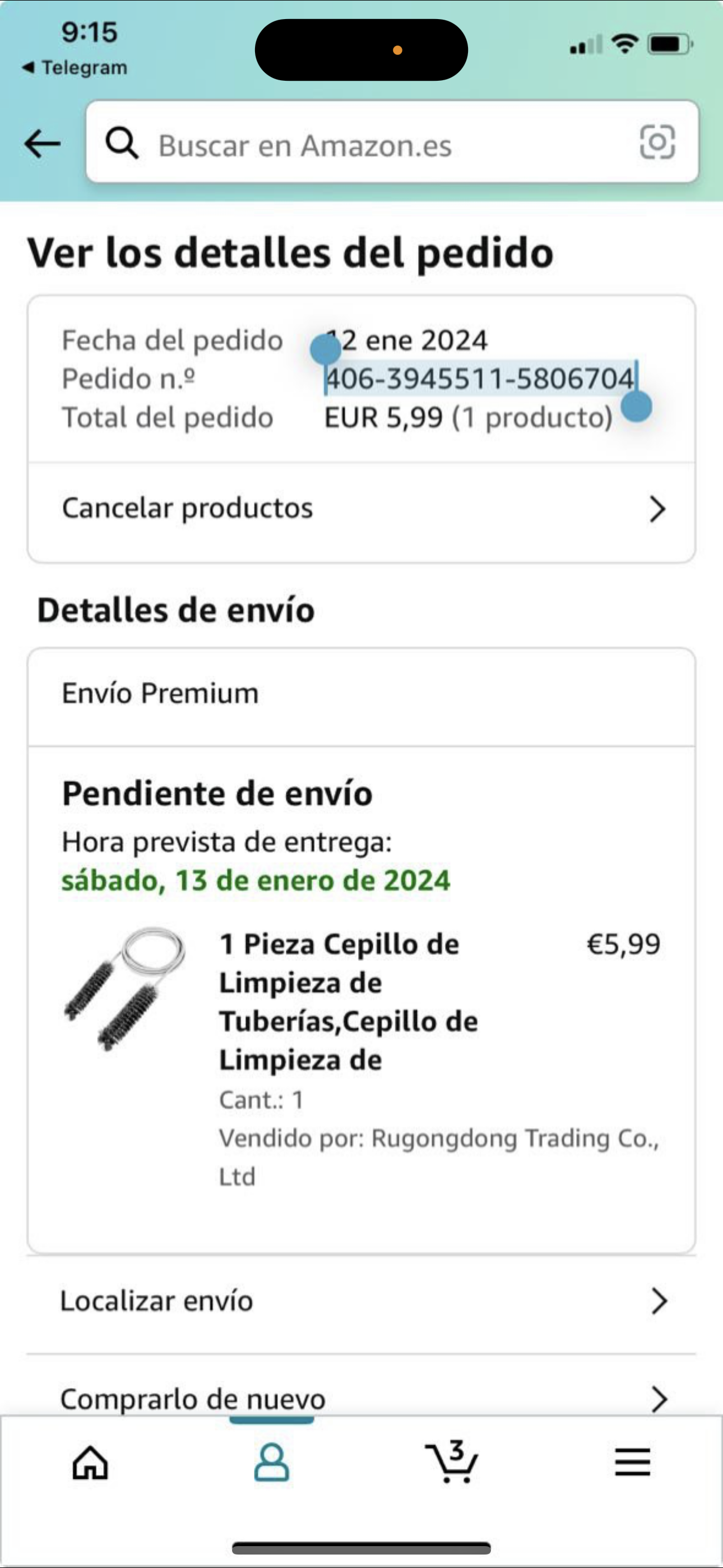
Task: Select the Localizar envío option
Action: tap(157, 1302)
